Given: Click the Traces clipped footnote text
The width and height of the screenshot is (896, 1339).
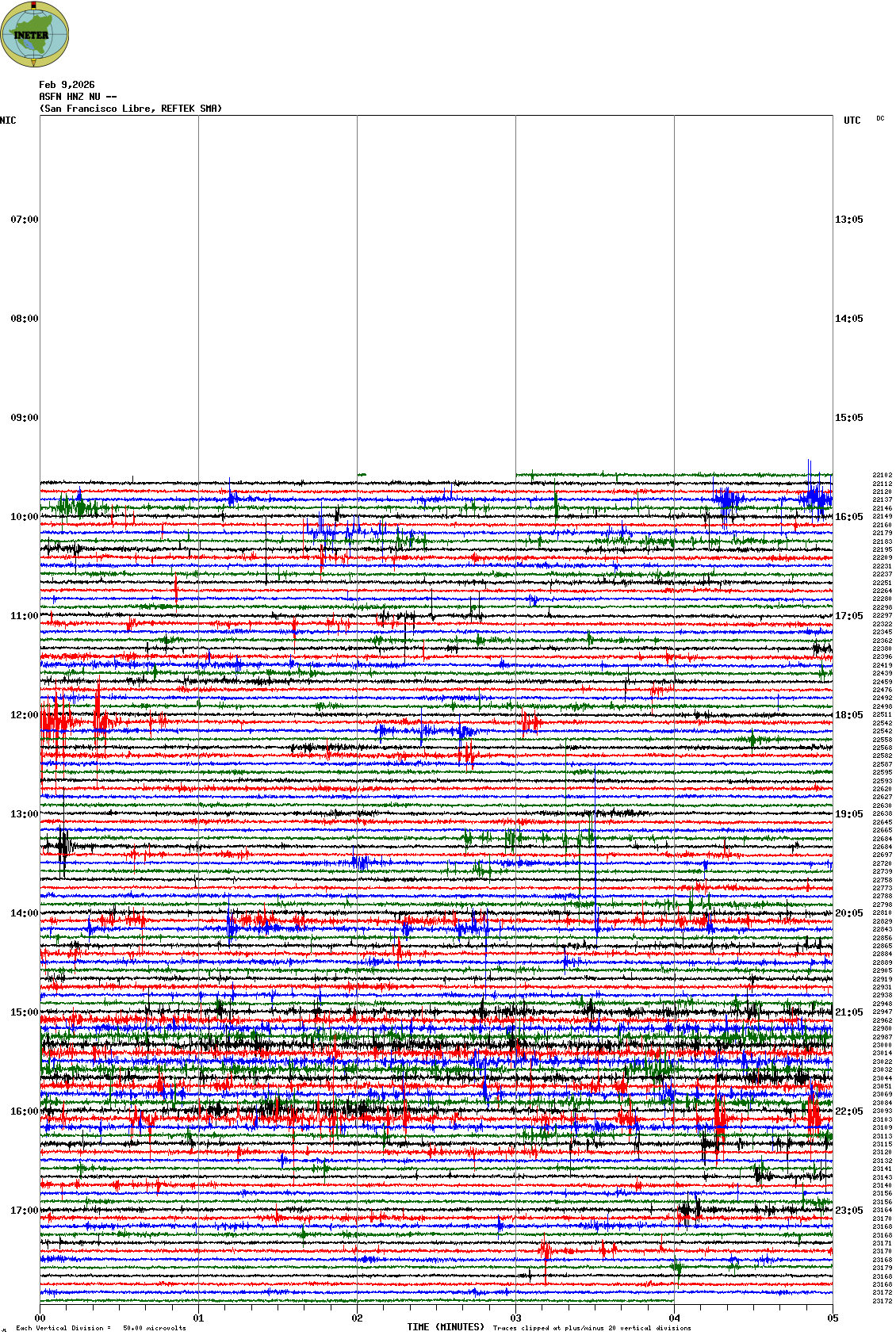Looking at the screenshot, I should [x=592, y=1328].
